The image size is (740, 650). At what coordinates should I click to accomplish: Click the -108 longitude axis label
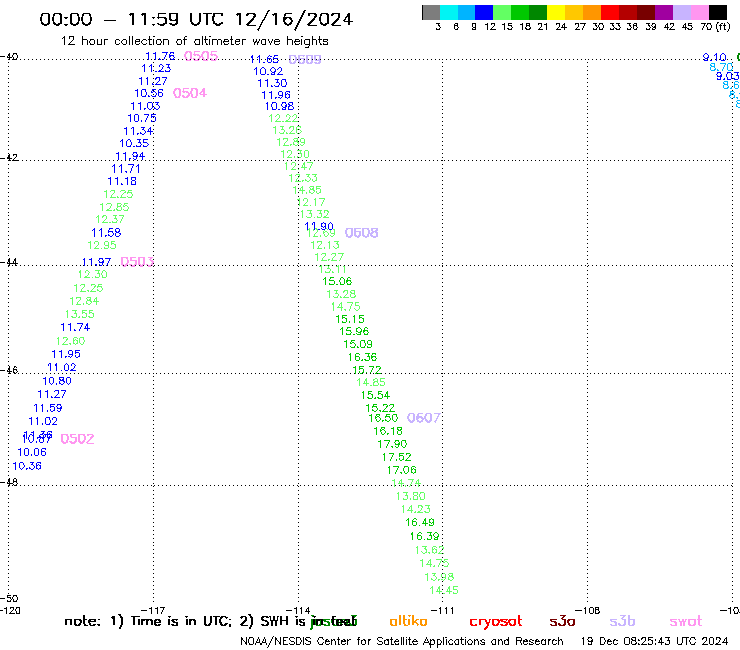[x=588, y=610]
